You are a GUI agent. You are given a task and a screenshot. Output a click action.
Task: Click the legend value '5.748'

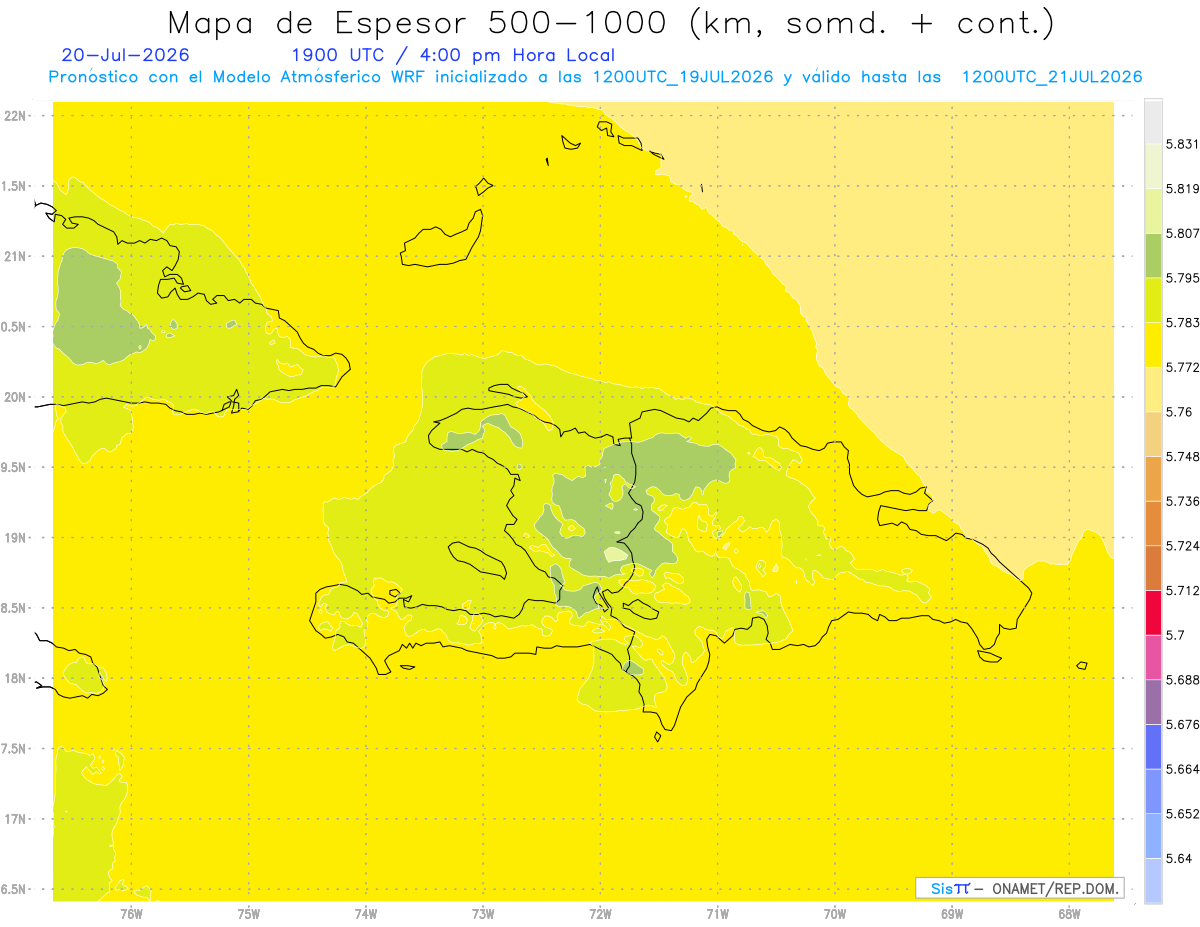pyautogui.click(x=1182, y=456)
